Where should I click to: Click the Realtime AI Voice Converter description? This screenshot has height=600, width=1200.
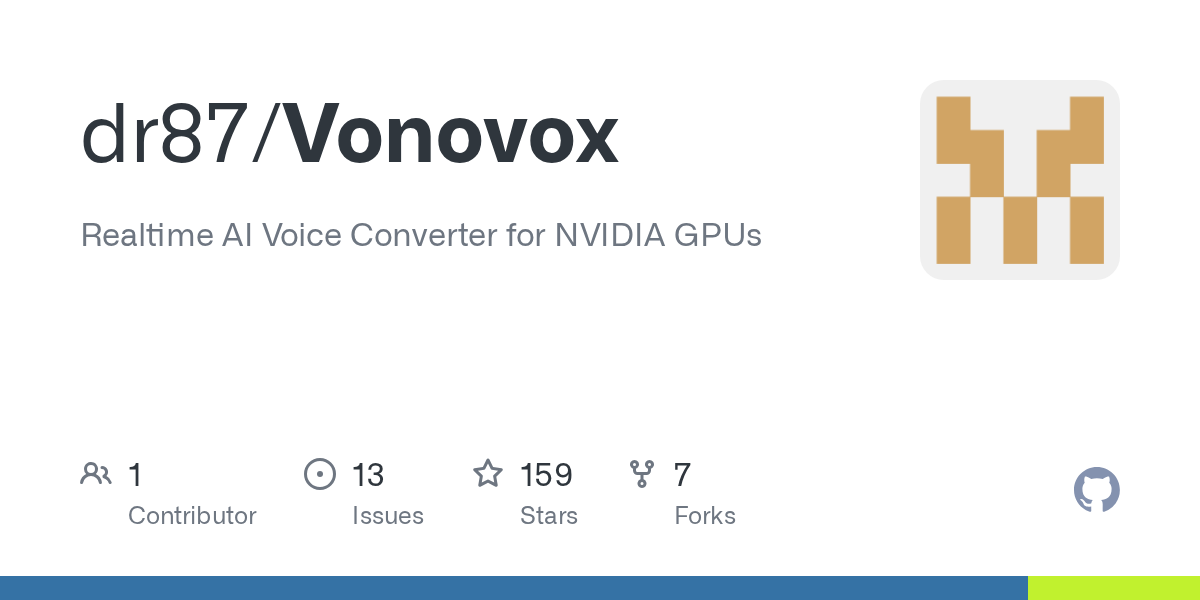pos(421,235)
